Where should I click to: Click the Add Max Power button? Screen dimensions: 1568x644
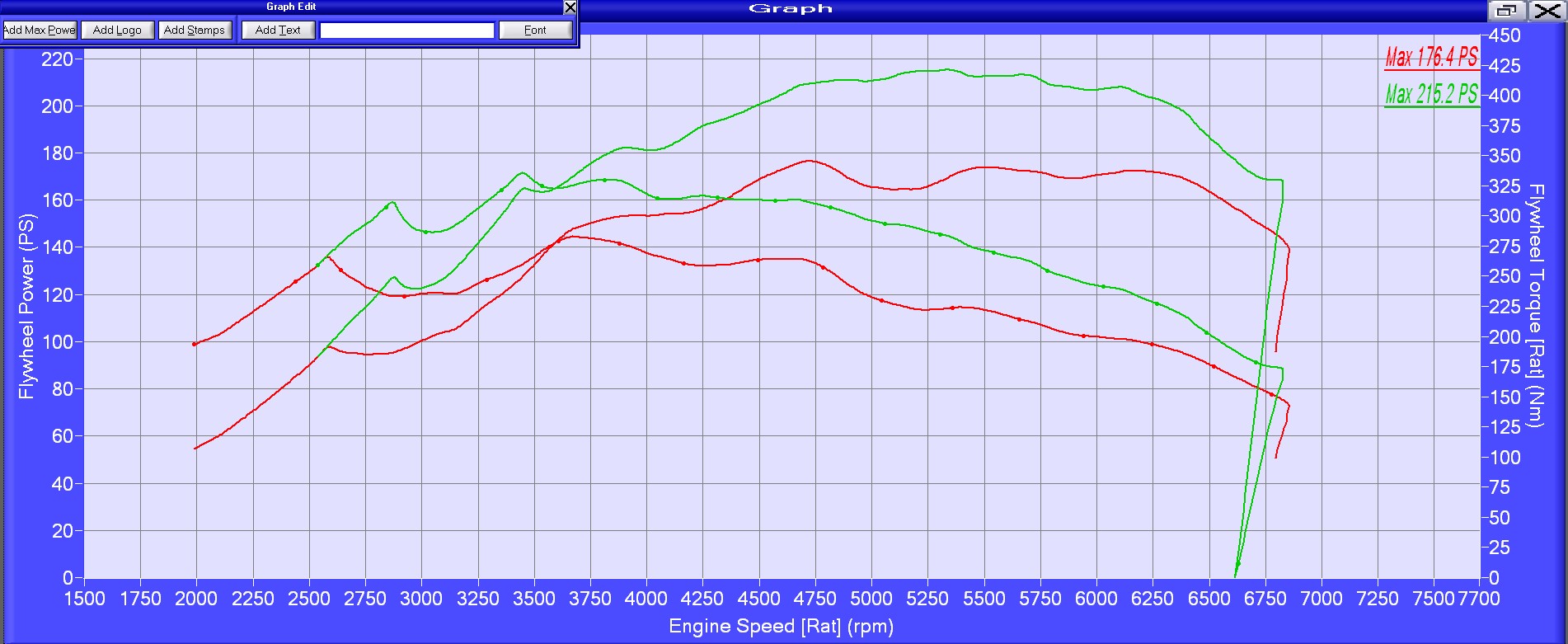[x=39, y=31]
